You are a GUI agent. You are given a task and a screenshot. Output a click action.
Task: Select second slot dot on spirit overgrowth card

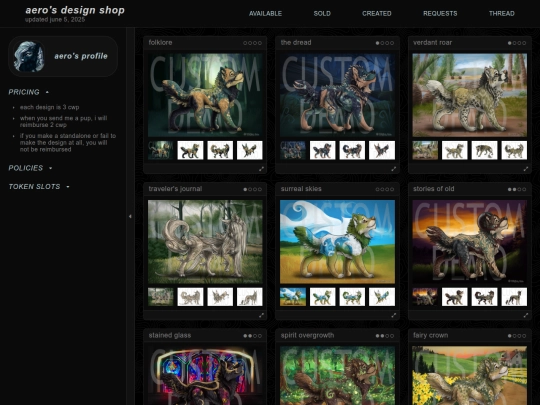(382, 336)
